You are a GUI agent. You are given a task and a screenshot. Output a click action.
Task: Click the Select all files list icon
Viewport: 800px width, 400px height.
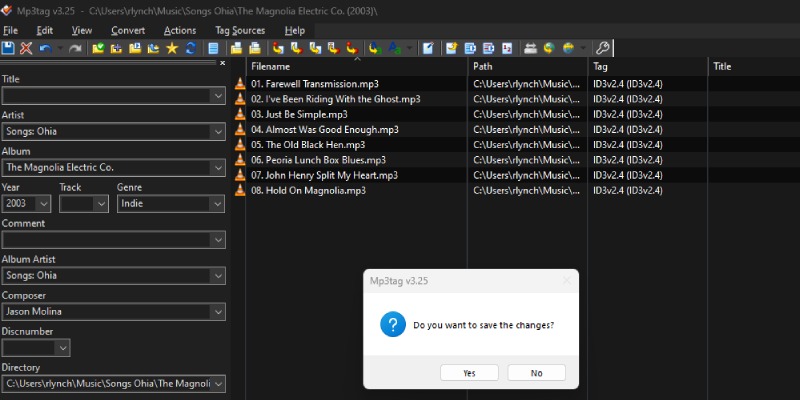pos(213,48)
